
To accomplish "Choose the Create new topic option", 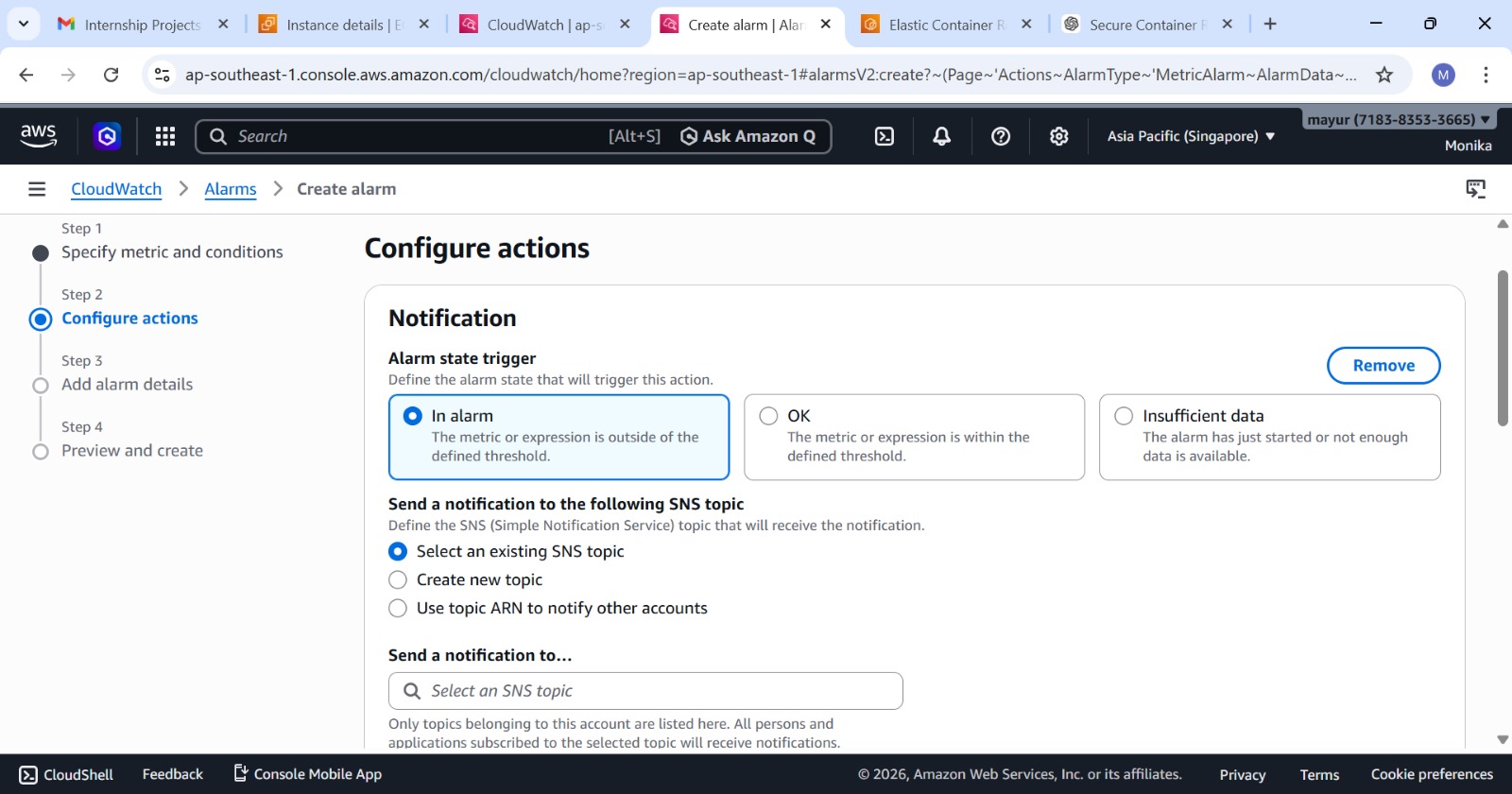I will [x=398, y=580].
